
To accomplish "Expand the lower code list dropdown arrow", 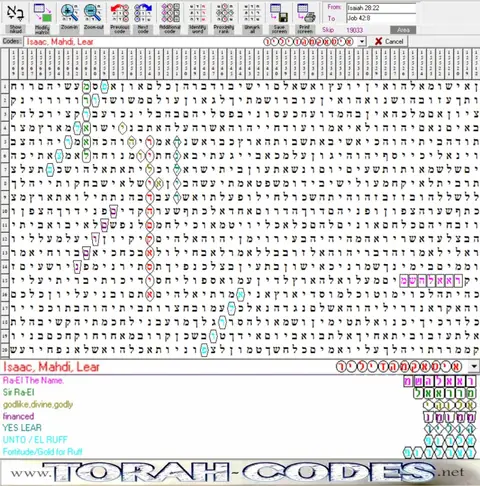I will pyautogui.click(x=474, y=367).
